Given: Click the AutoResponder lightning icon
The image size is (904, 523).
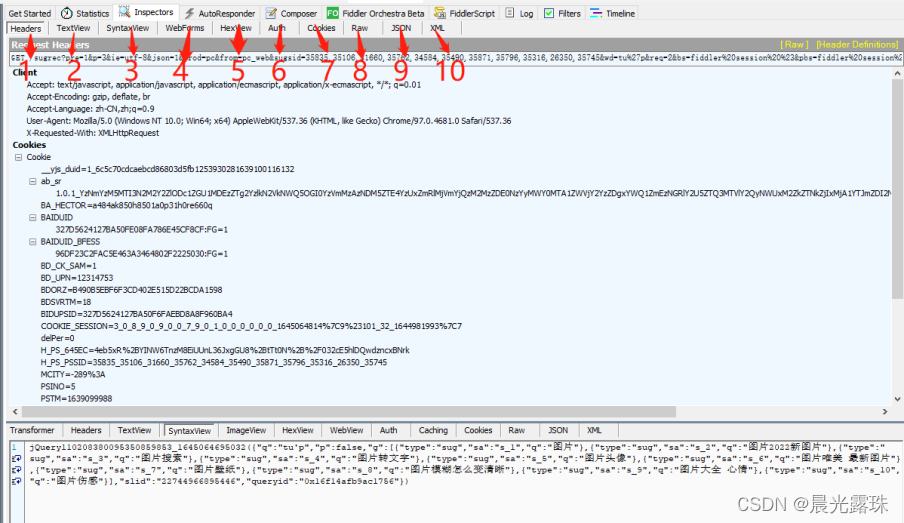Looking at the screenshot, I should click(189, 13).
